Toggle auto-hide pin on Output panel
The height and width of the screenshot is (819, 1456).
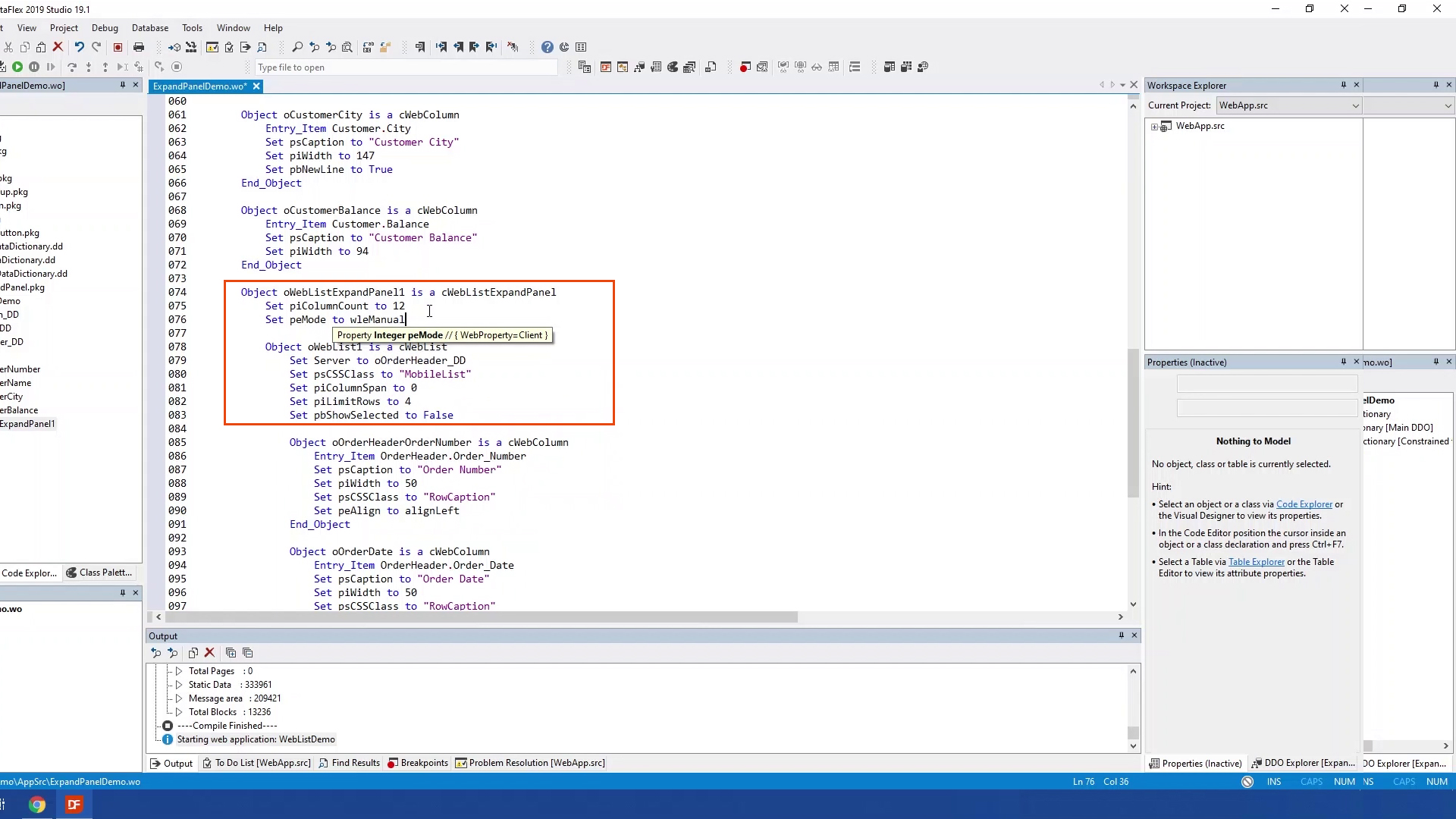[x=1121, y=635]
